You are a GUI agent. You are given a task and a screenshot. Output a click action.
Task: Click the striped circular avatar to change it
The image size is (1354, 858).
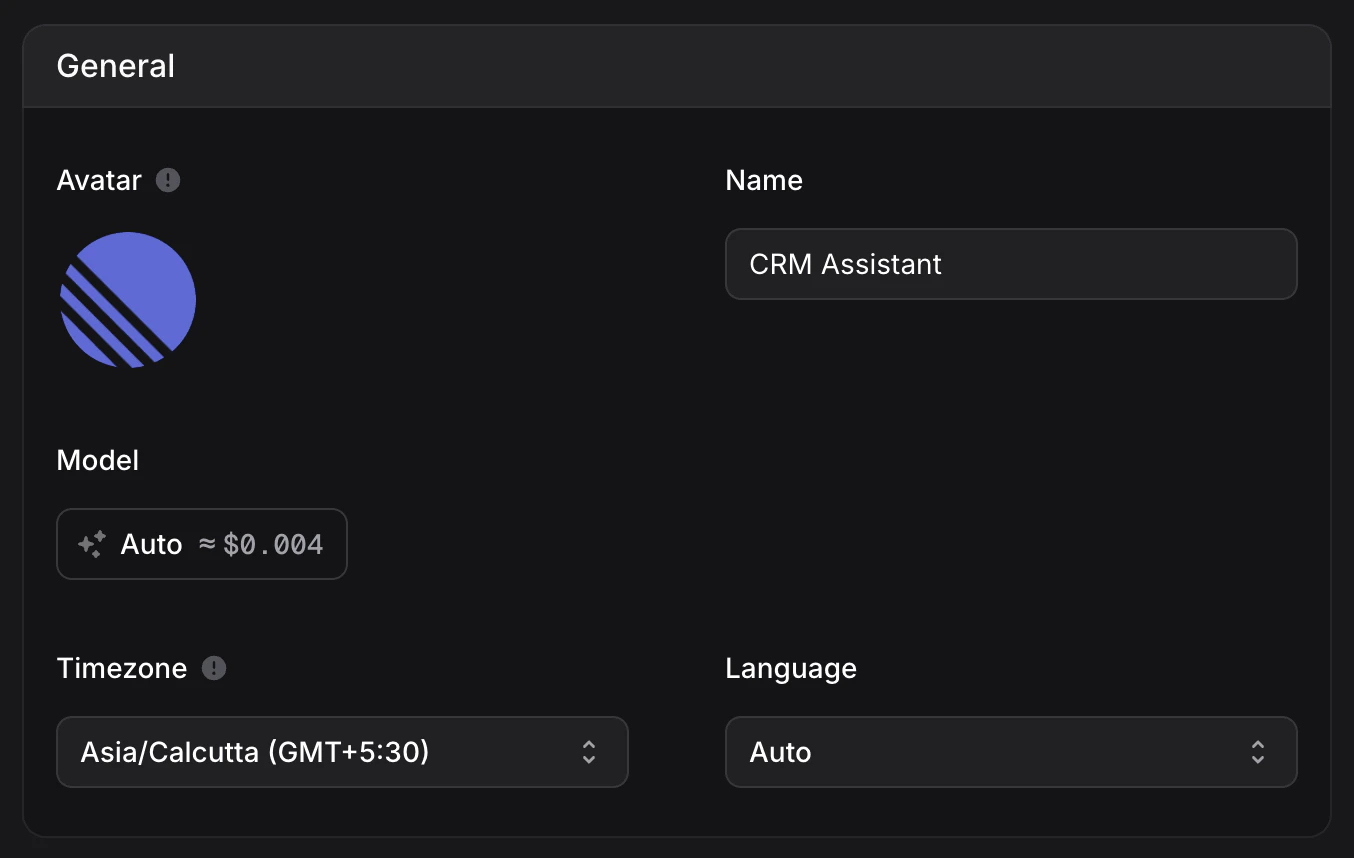pyautogui.click(x=127, y=299)
